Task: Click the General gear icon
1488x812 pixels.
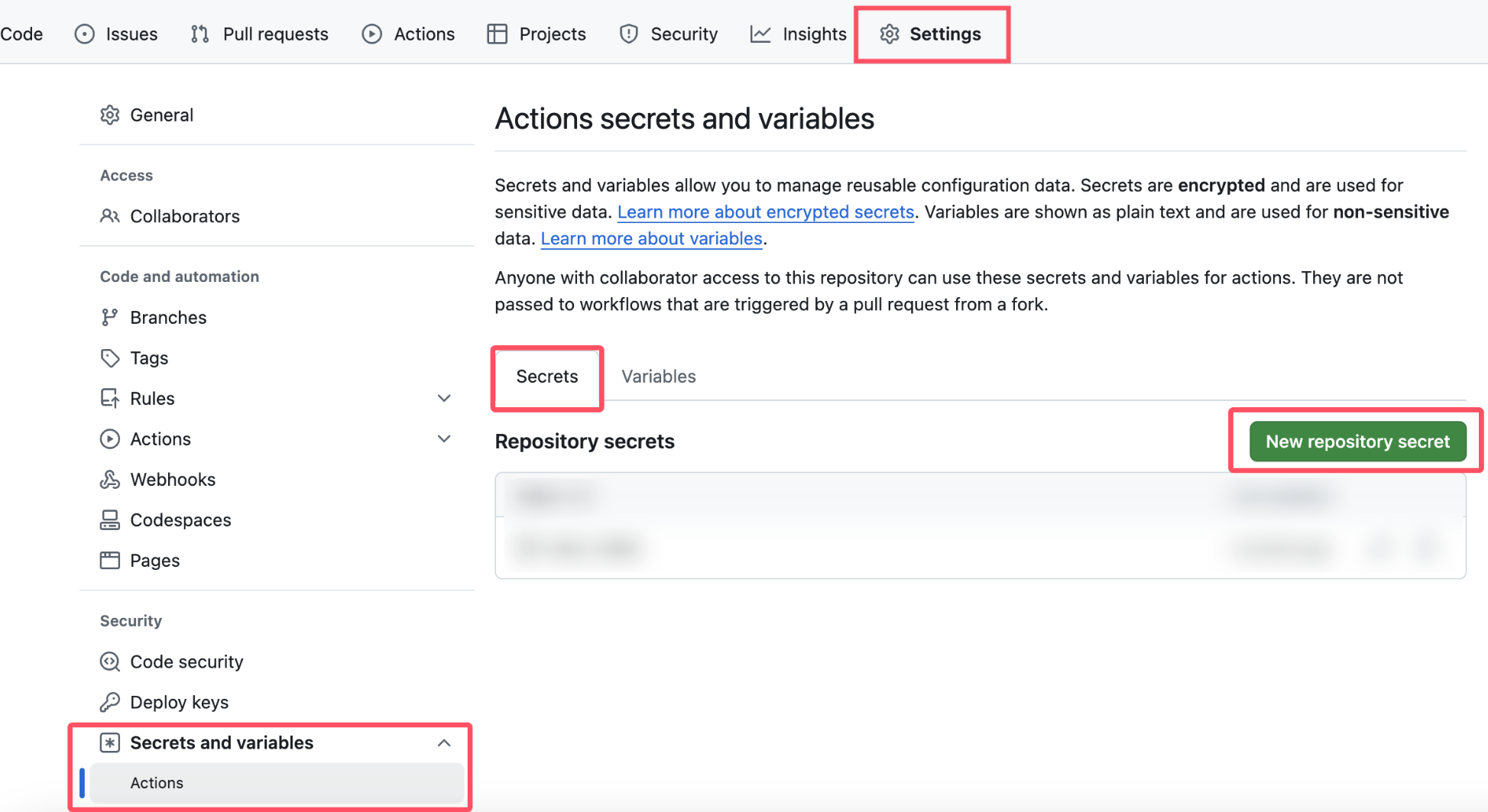Action: point(110,115)
